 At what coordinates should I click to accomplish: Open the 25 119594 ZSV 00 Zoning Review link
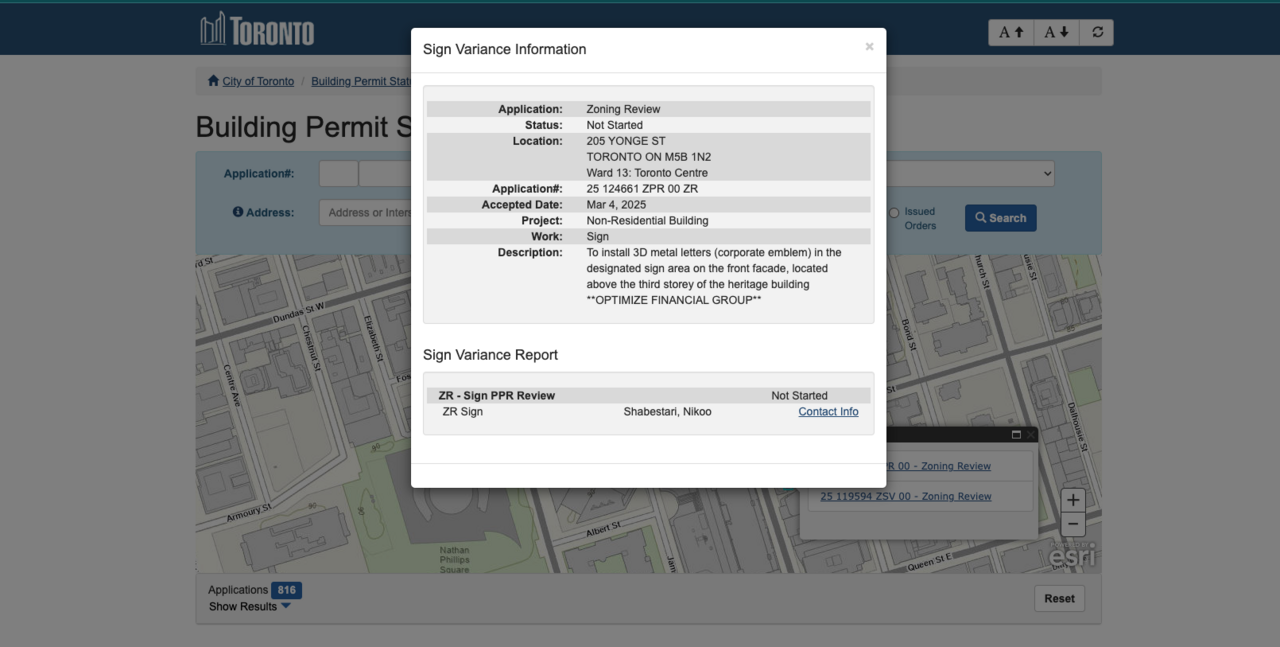pyautogui.click(x=906, y=496)
